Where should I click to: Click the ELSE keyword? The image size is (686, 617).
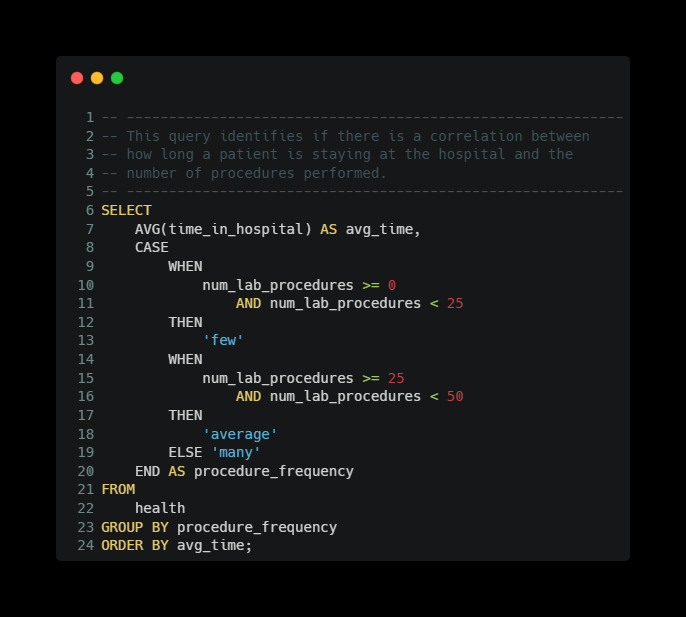[185, 452]
